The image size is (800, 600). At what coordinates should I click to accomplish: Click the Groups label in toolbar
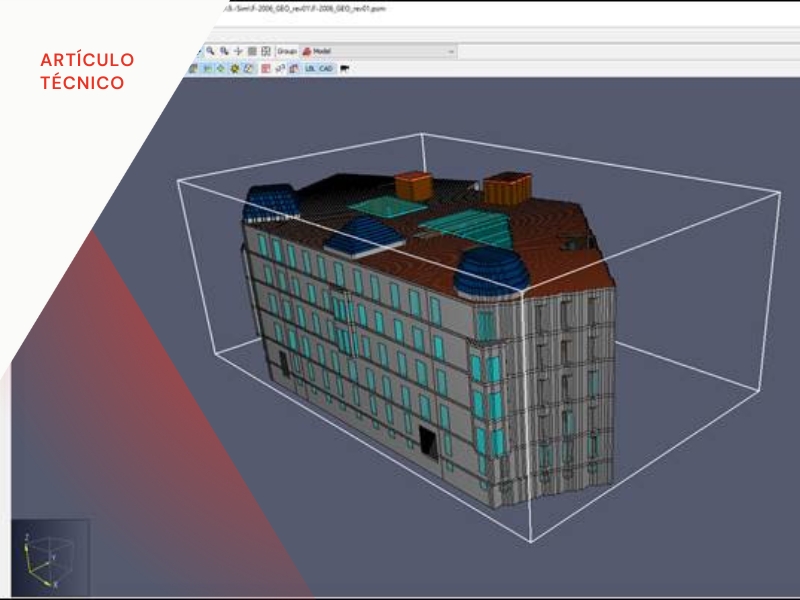(287, 51)
